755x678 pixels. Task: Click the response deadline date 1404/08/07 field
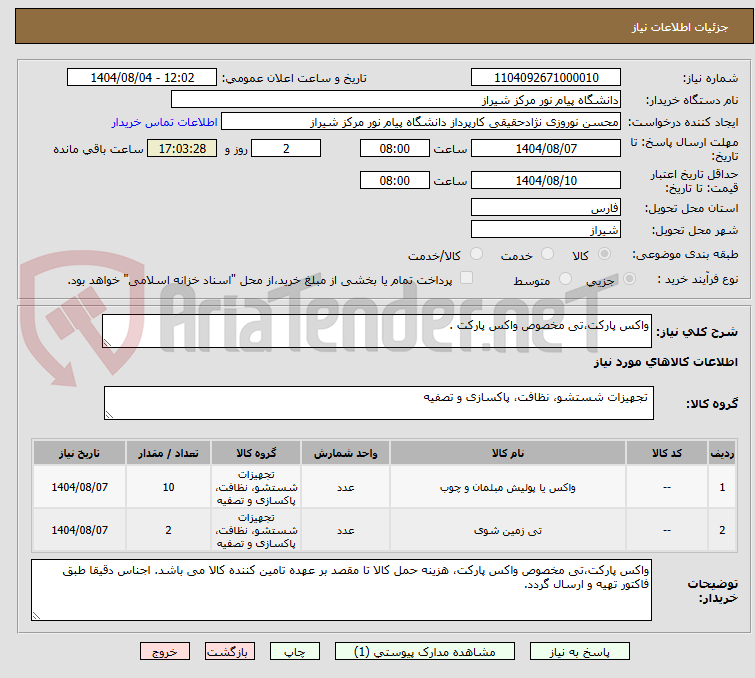[546, 148]
